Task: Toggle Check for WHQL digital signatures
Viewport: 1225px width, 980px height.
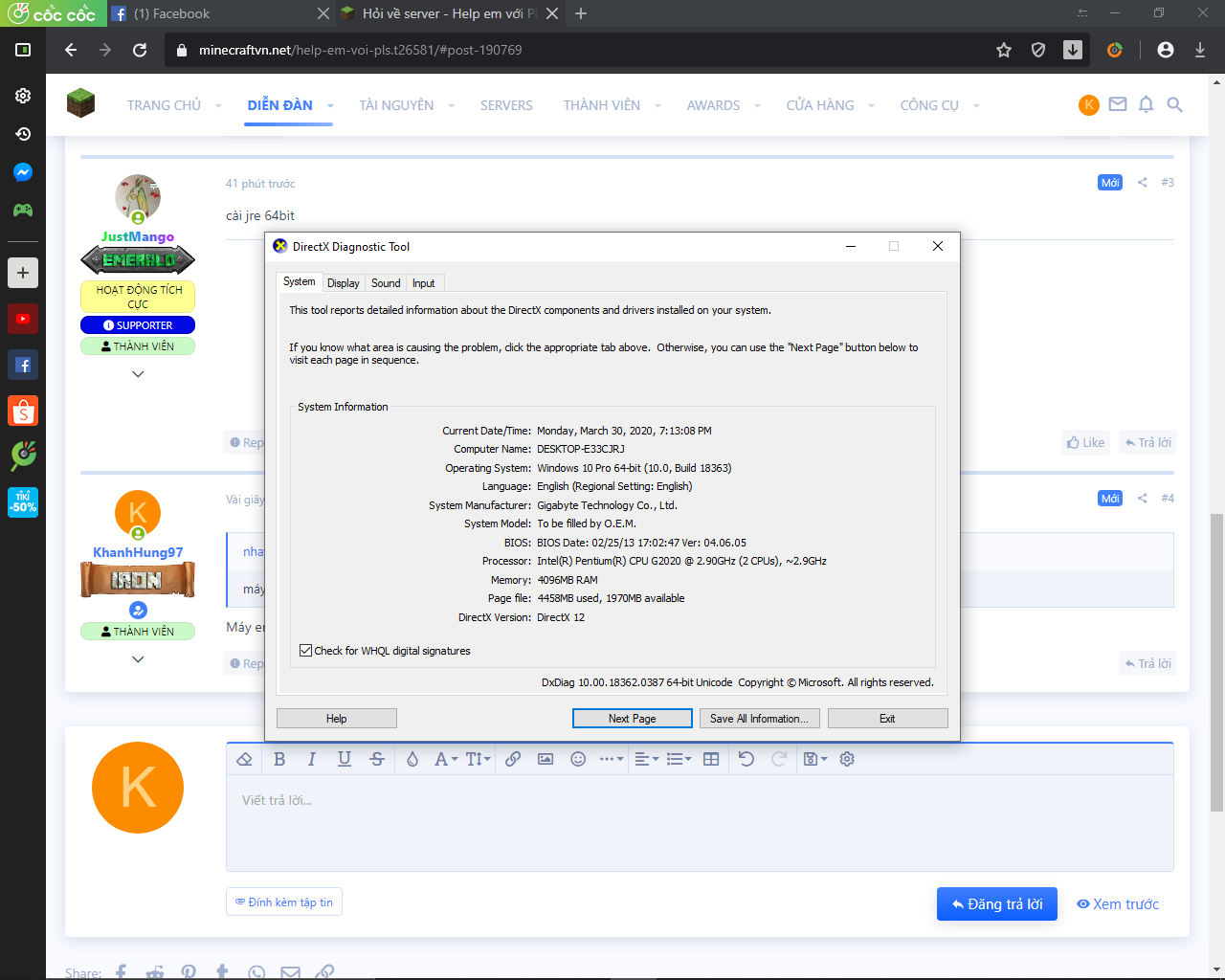Action: click(x=305, y=651)
